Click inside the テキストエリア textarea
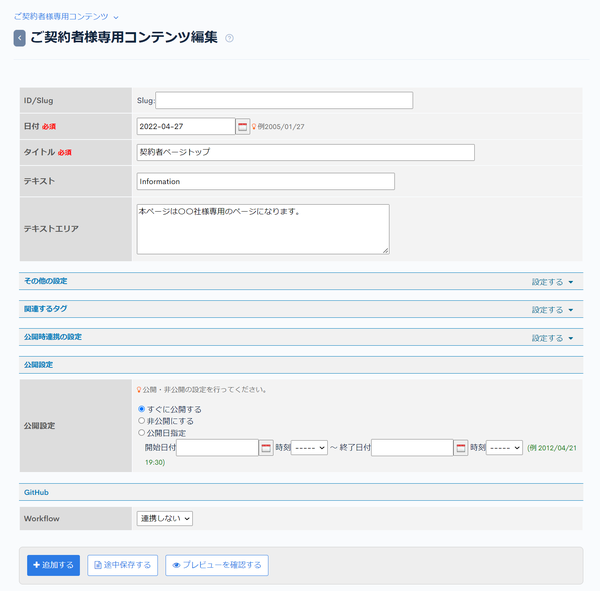This screenshot has width=600, height=591. coord(263,229)
